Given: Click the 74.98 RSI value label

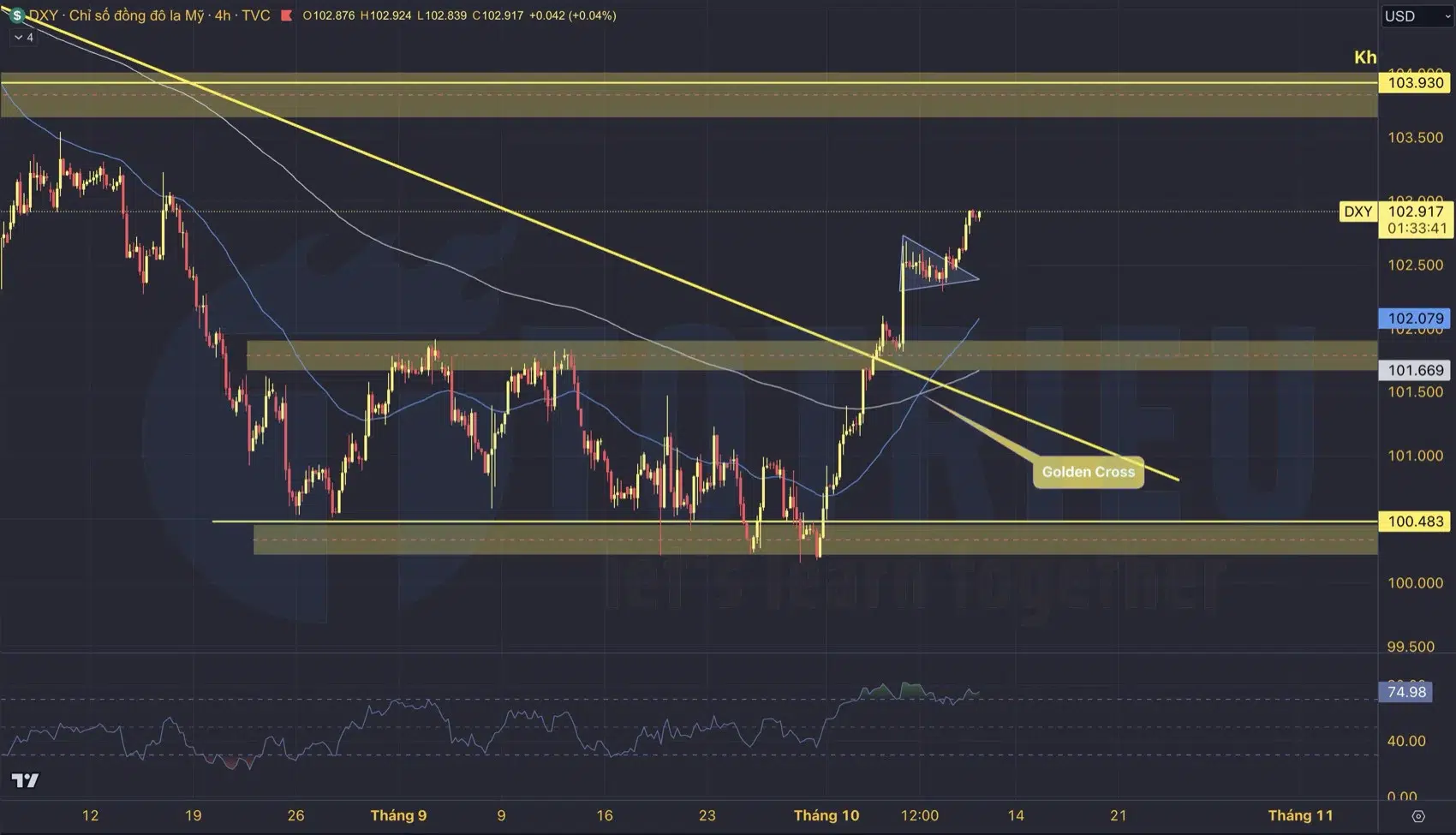Looking at the screenshot, I should click(1406, 692).
